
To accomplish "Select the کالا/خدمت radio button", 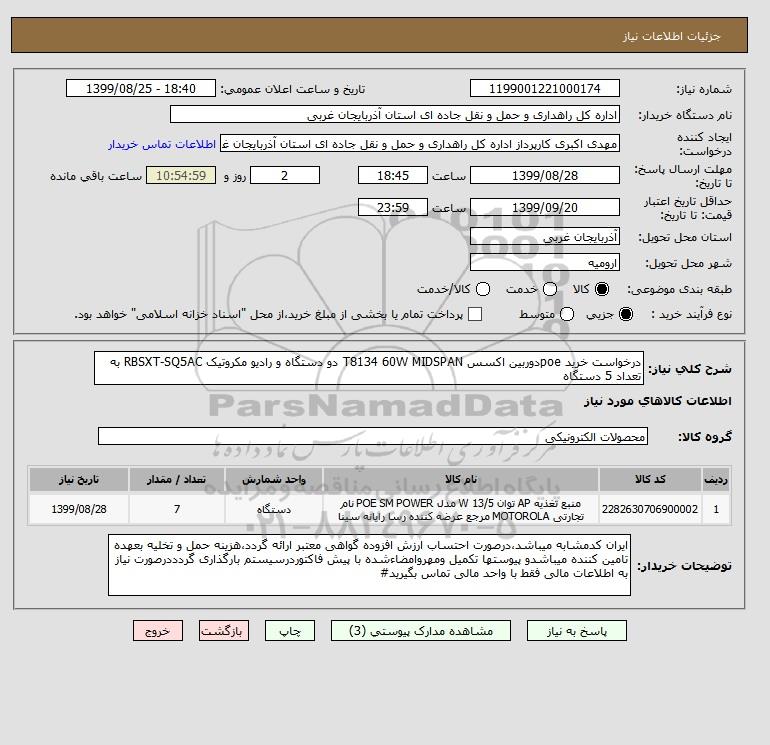I will pyautogui.click(x=483, y=289).
